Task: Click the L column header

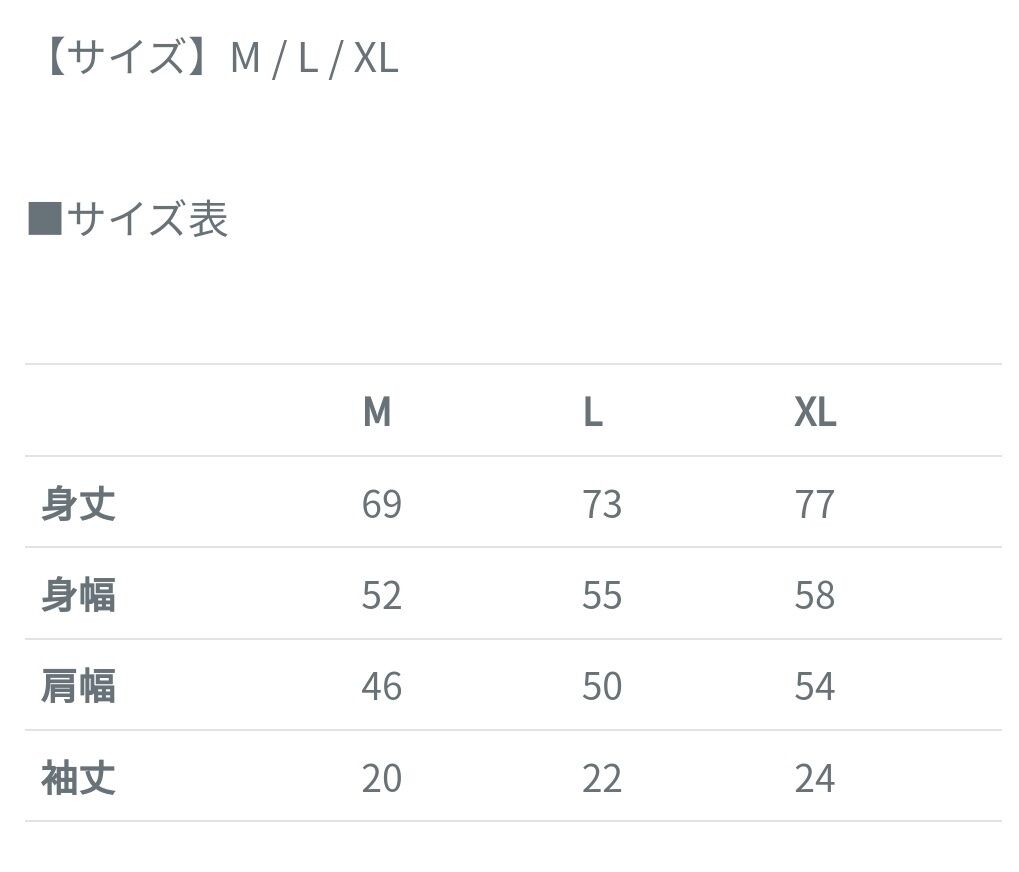Action: point(593,412)
